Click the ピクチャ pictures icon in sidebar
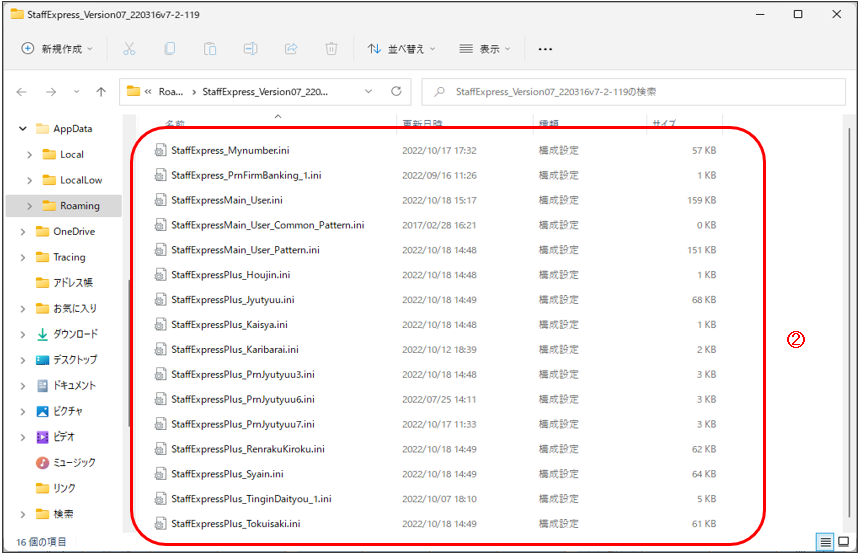 42,411
